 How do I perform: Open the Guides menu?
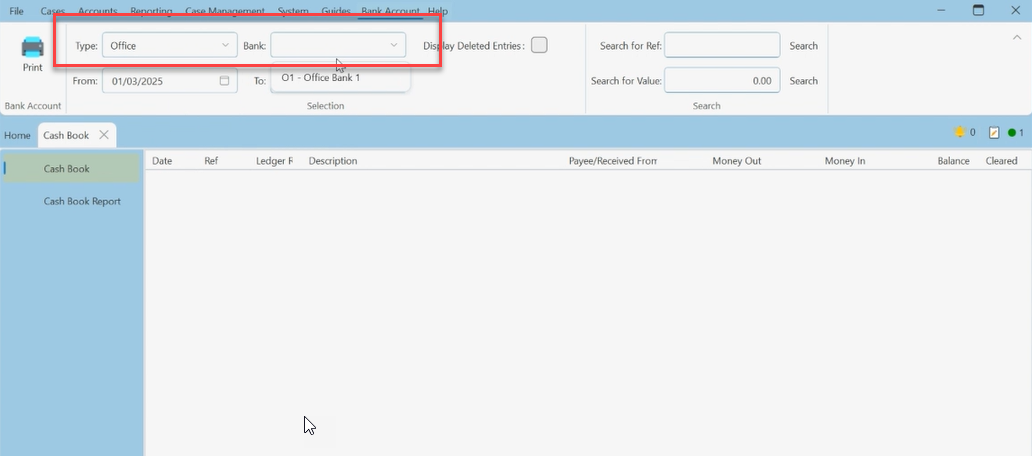[x=336, y=11]
